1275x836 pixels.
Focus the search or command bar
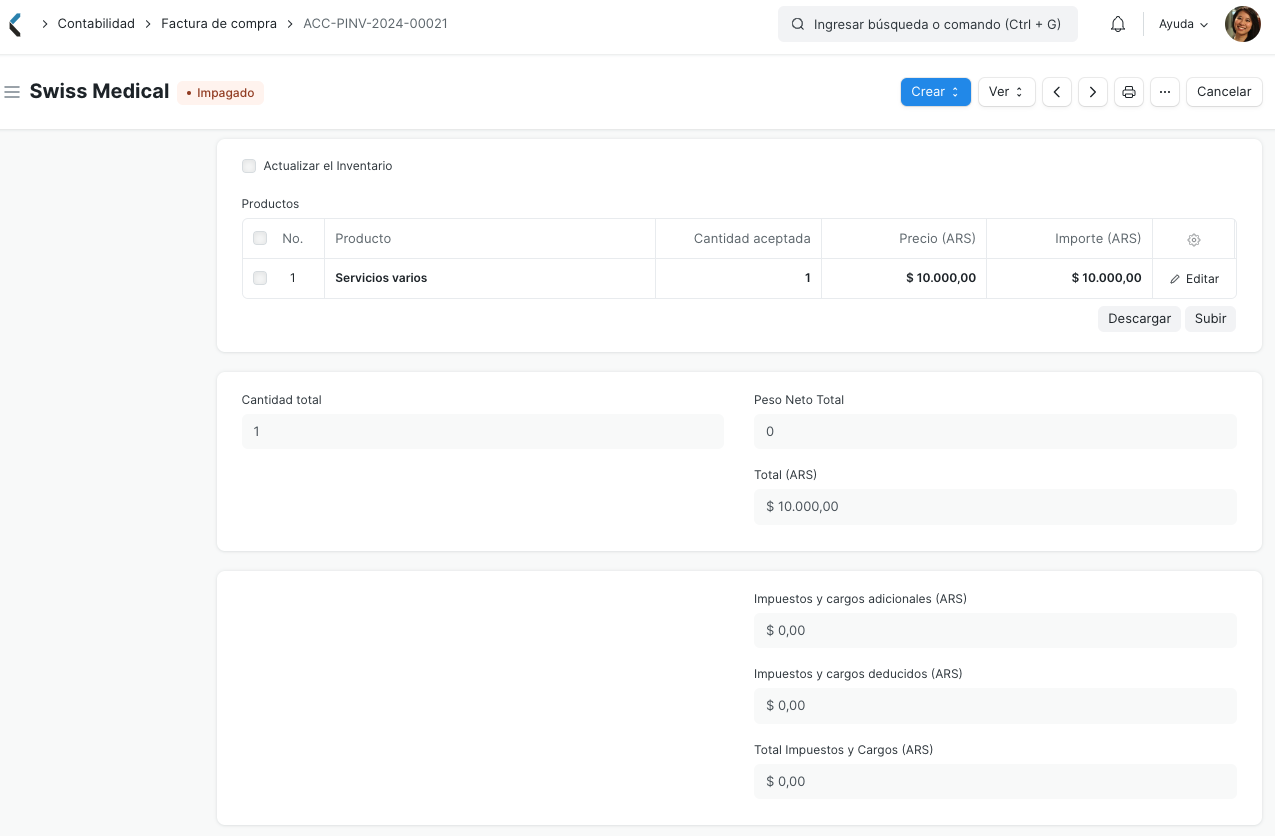pyautogui.click(x=928, y=24)
